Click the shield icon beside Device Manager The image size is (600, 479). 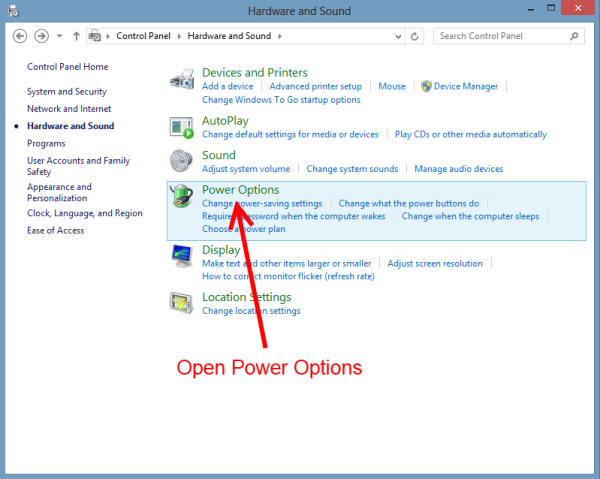(426, 86)
